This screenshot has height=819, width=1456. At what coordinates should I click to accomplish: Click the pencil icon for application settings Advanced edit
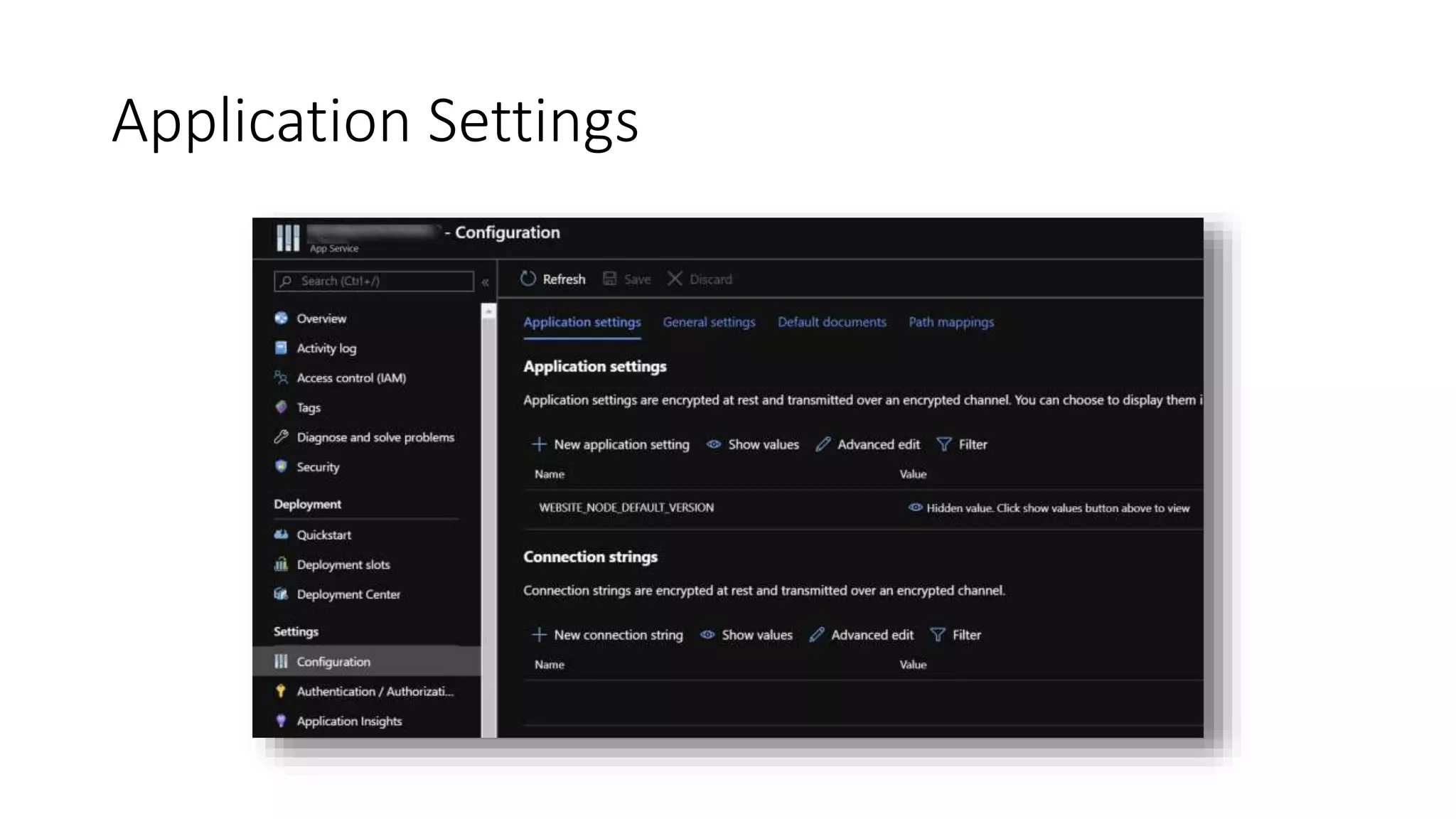pyautogui.click(x=823, y=444)
